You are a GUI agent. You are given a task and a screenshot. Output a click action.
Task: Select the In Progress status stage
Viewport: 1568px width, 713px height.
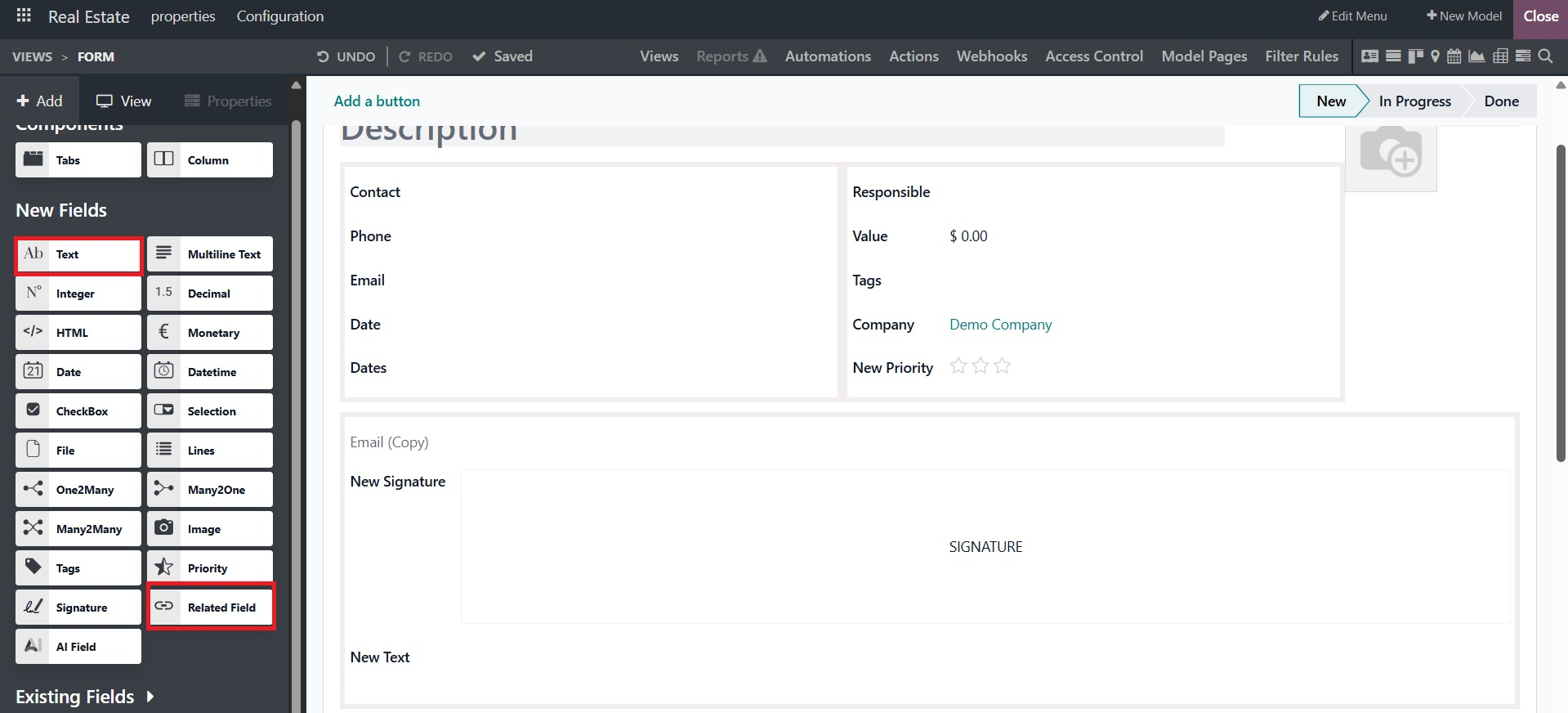1414,101
